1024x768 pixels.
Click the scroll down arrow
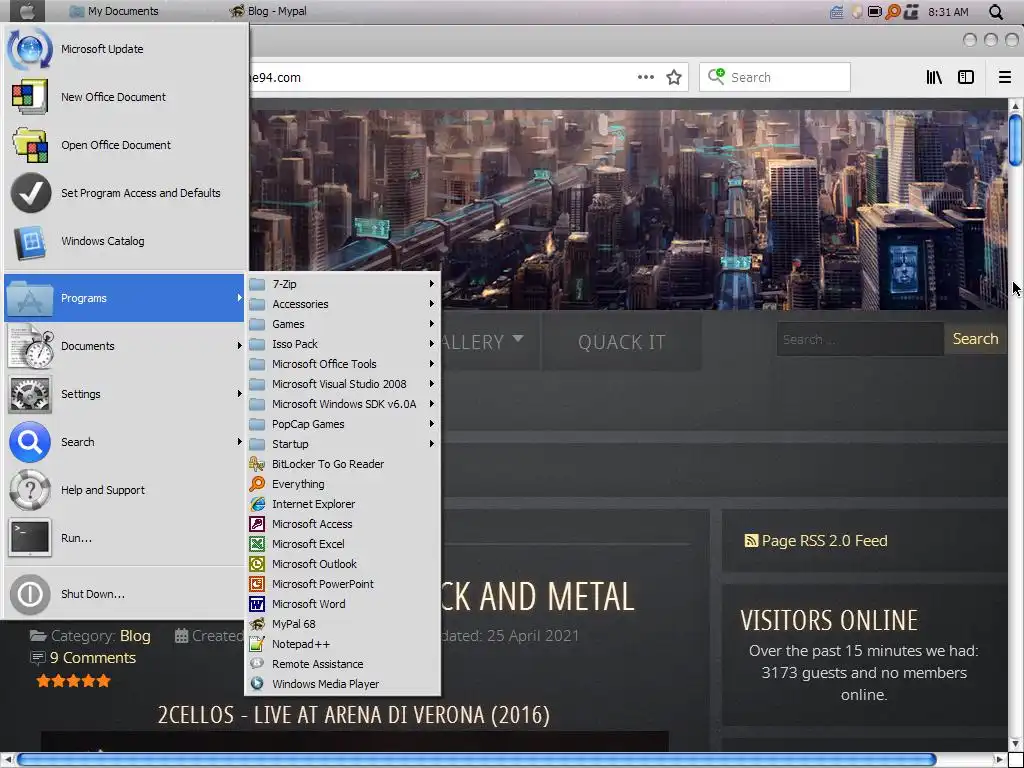(1015, 743)
